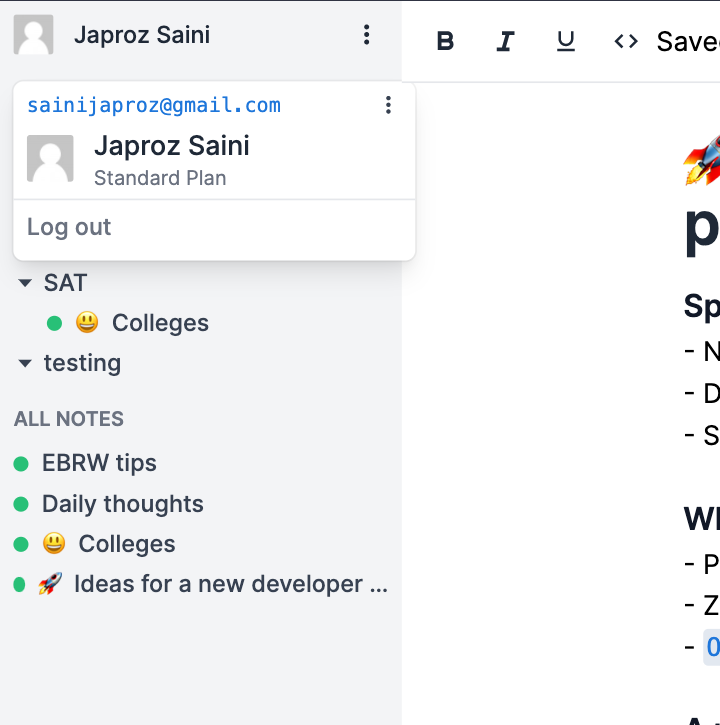Collapse the testing folder
The width and height of the screenshot is (720, 725).
pyautogui.click(x=26, y=364)
